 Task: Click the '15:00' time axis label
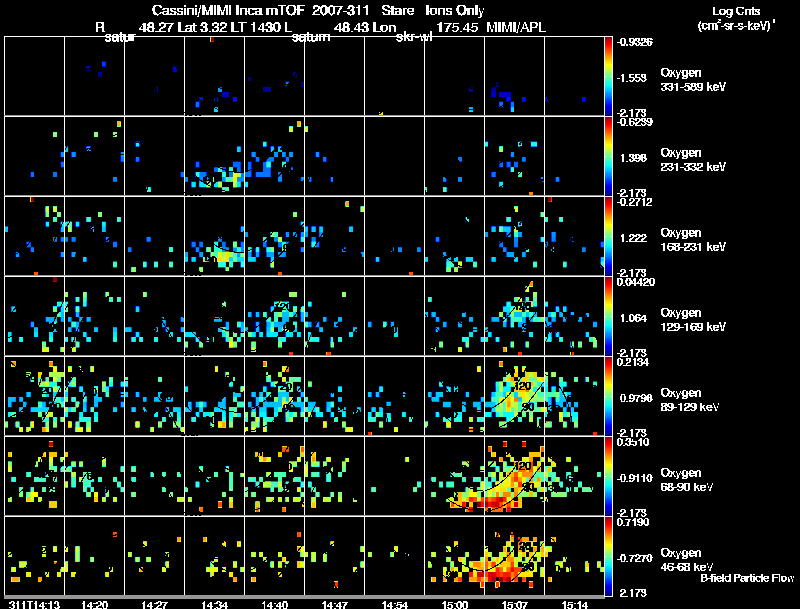pyautogui.click(x=455, y=605)
